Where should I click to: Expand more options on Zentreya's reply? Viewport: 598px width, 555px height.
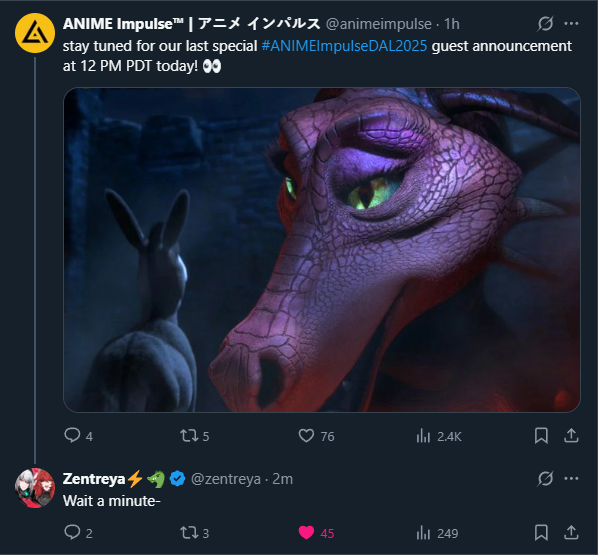click(571, 478)
